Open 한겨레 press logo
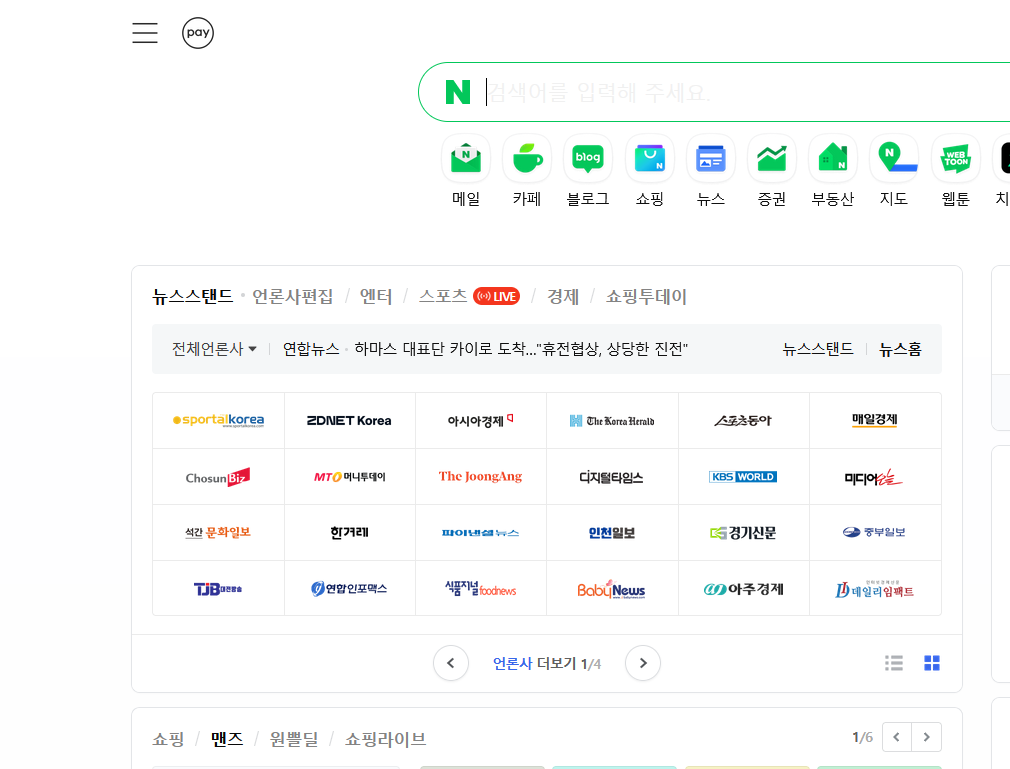The image size is (1010, 769). [350, 533]
